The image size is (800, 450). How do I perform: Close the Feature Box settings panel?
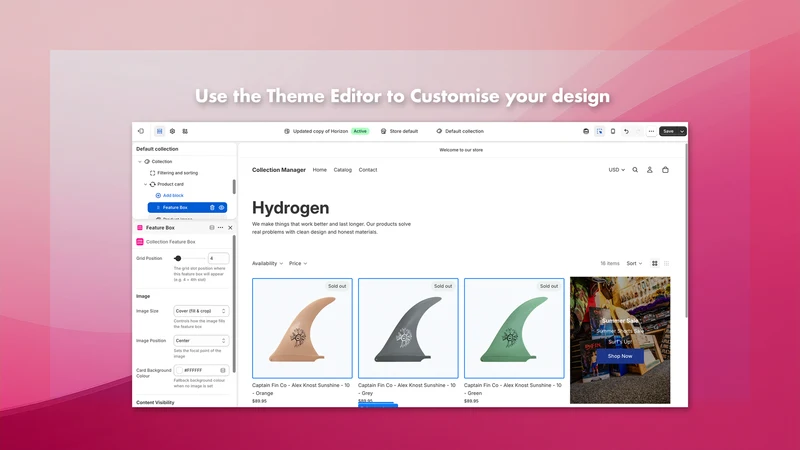pyautogui.click(x=230, y=228)
